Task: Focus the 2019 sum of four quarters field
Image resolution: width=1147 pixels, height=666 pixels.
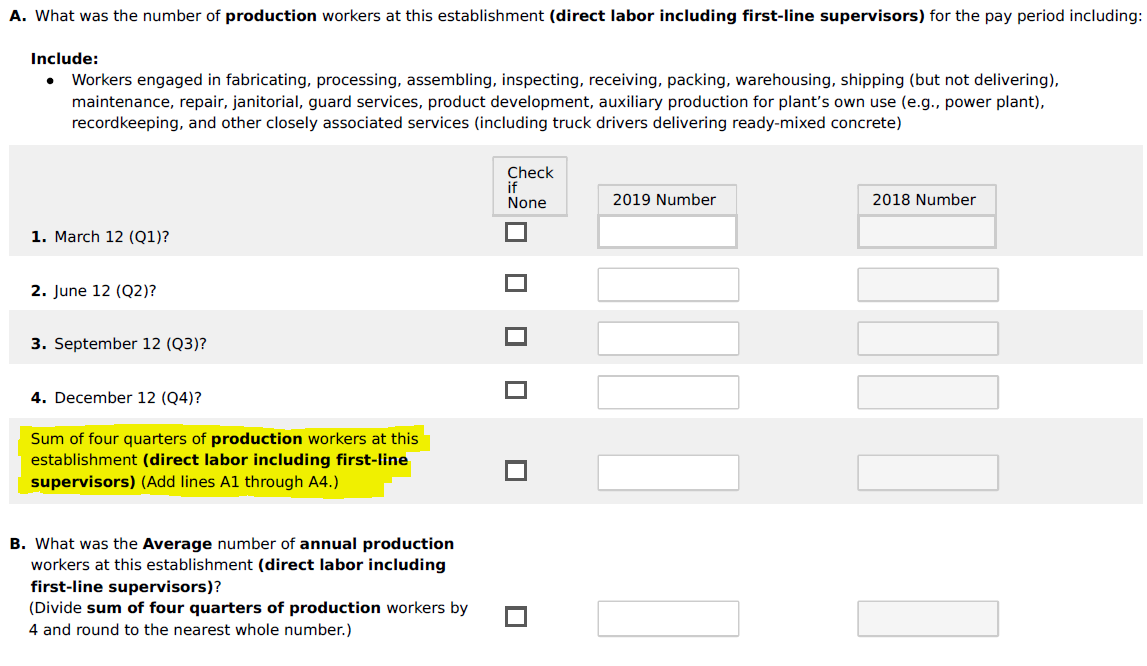Action: tap(668, 472)
